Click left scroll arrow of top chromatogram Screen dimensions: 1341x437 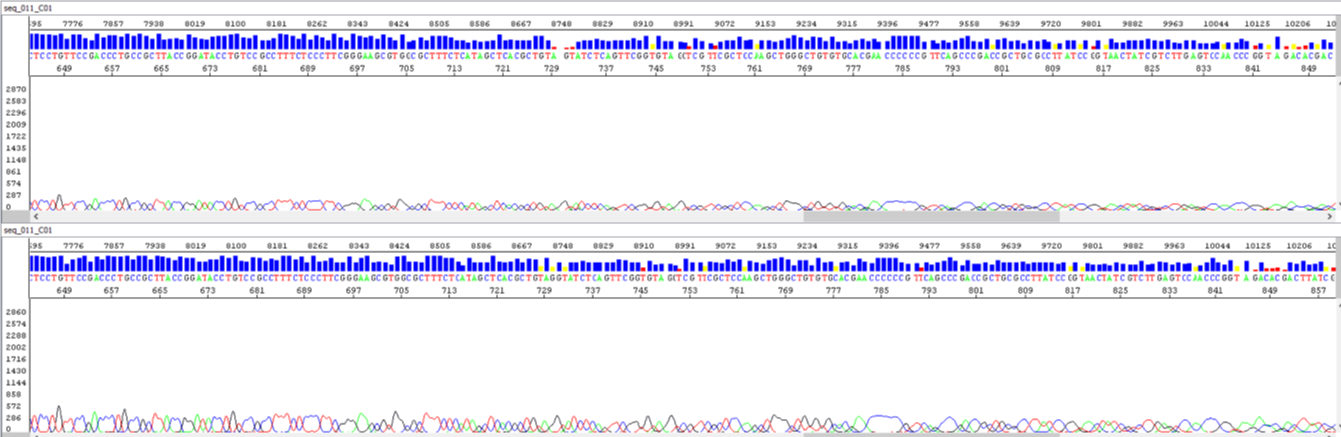(x=35, y=216)
